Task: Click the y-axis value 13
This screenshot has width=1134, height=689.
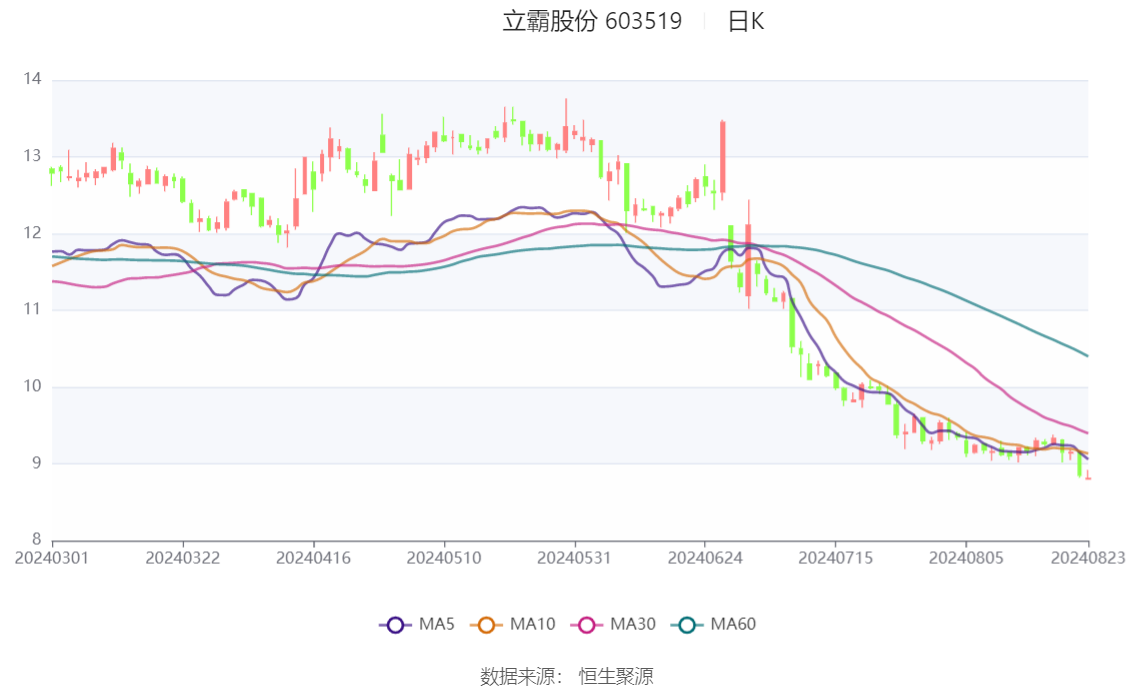Action: (33, 156)
